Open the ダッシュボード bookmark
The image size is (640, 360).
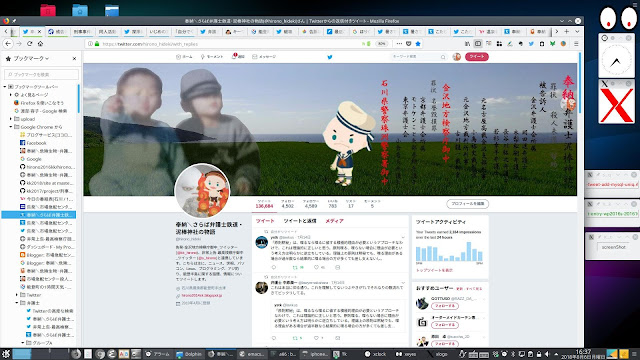click(x=47, y=247)
